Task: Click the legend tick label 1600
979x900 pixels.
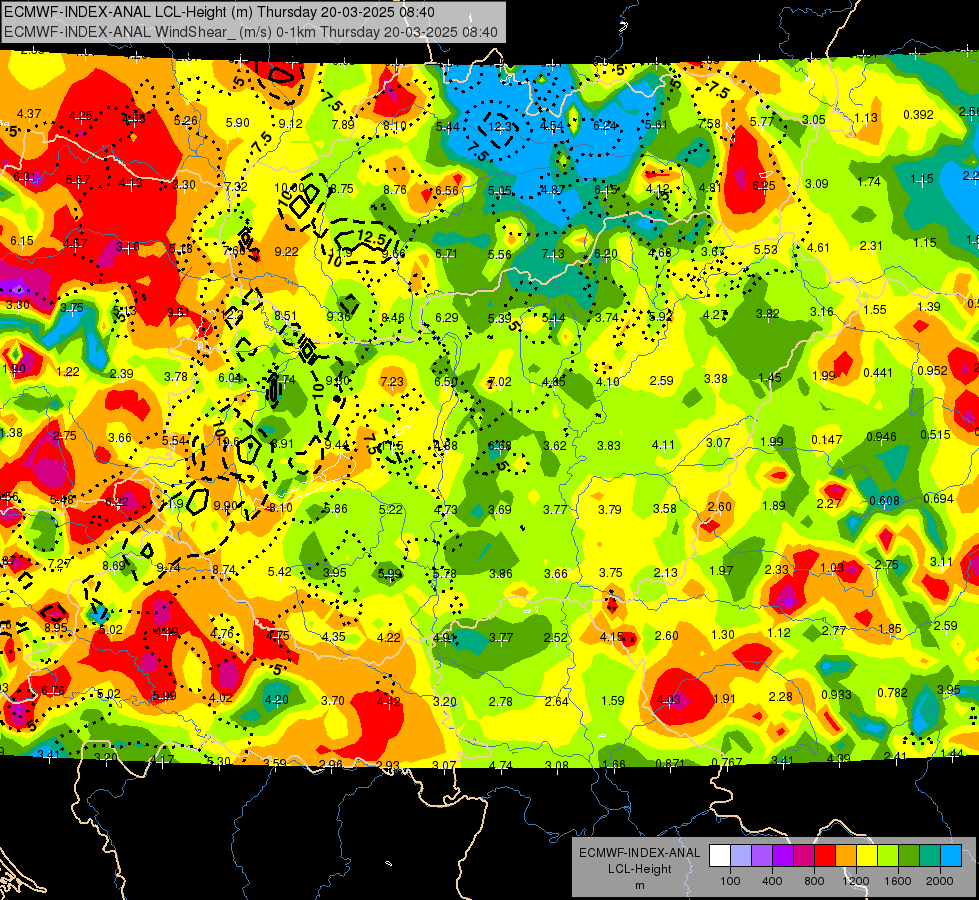Action: point(898,881)
